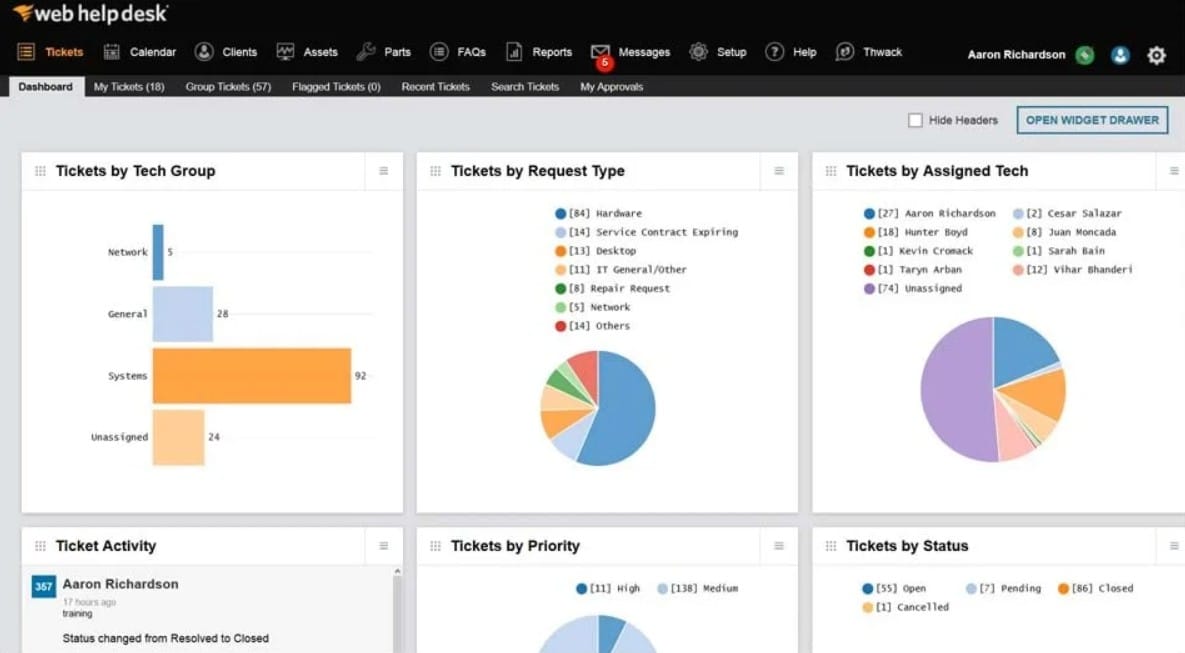Open the Assets monitor icon
This screenshot has height=653, width=1185.
285,51
